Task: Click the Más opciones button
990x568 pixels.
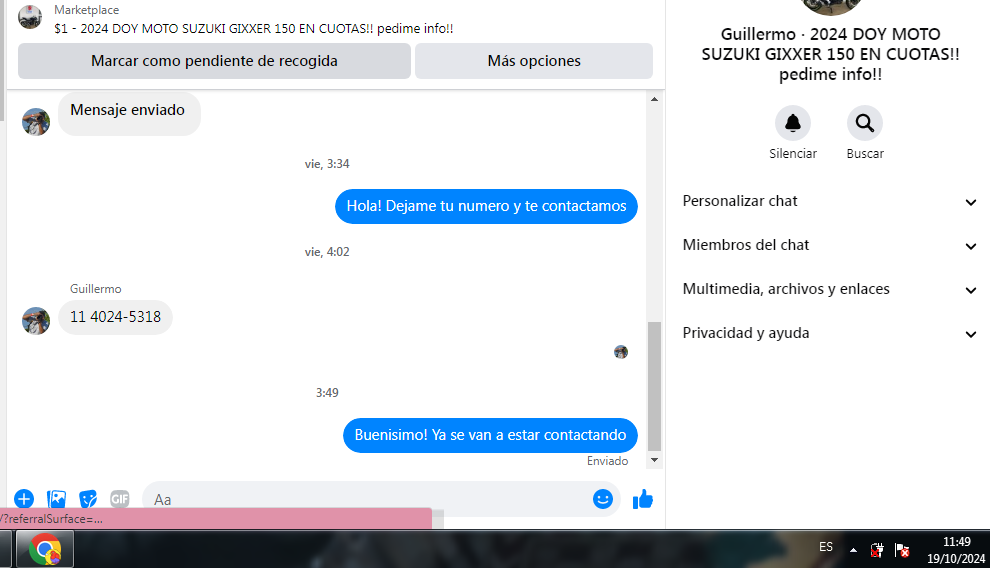Action: pyautogui.click(x=534, y=61)
